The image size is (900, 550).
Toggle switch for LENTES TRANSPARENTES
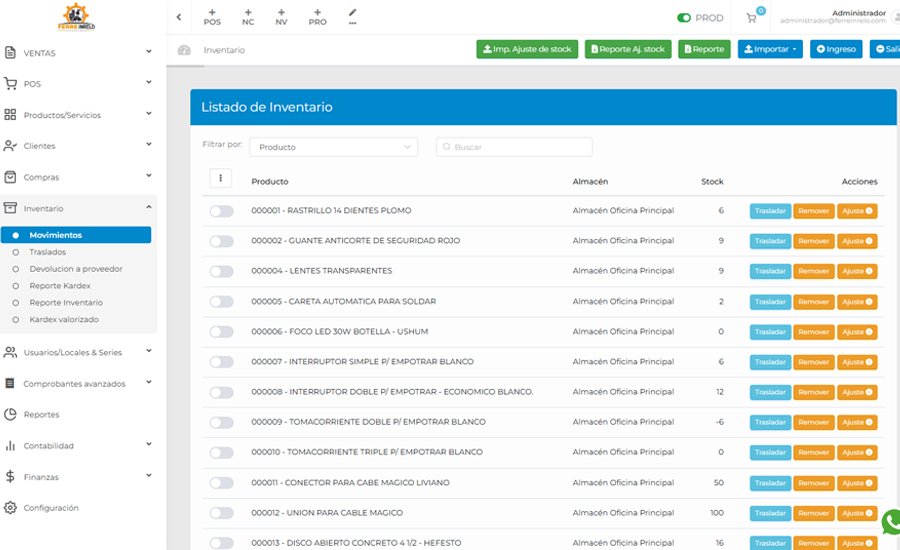222,272
